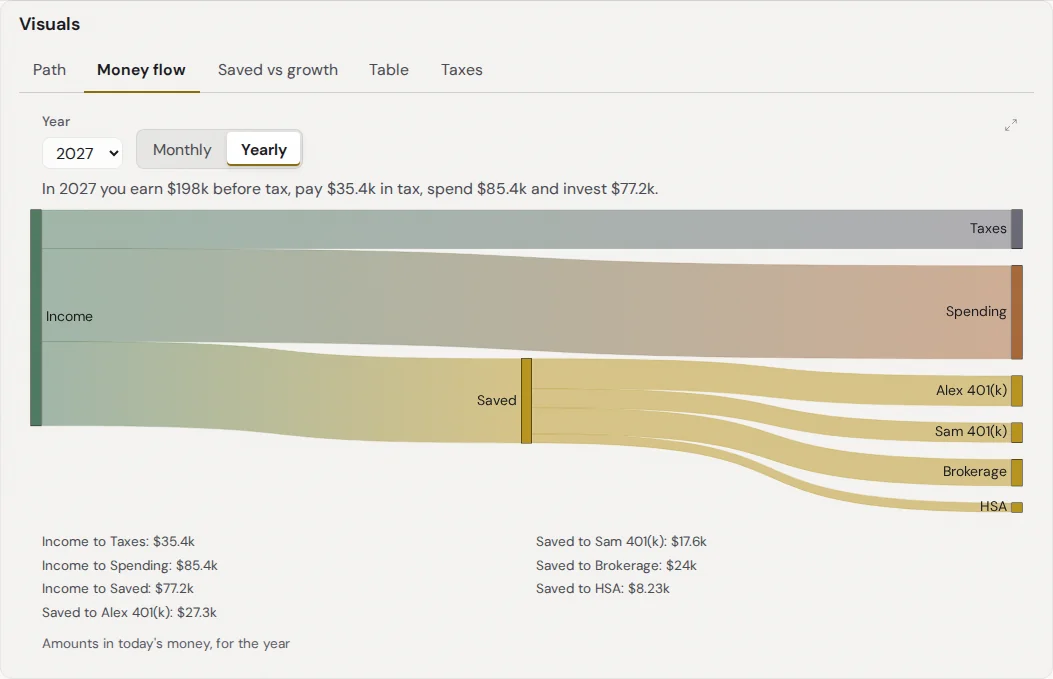Select the Brokerage node

1017,472
